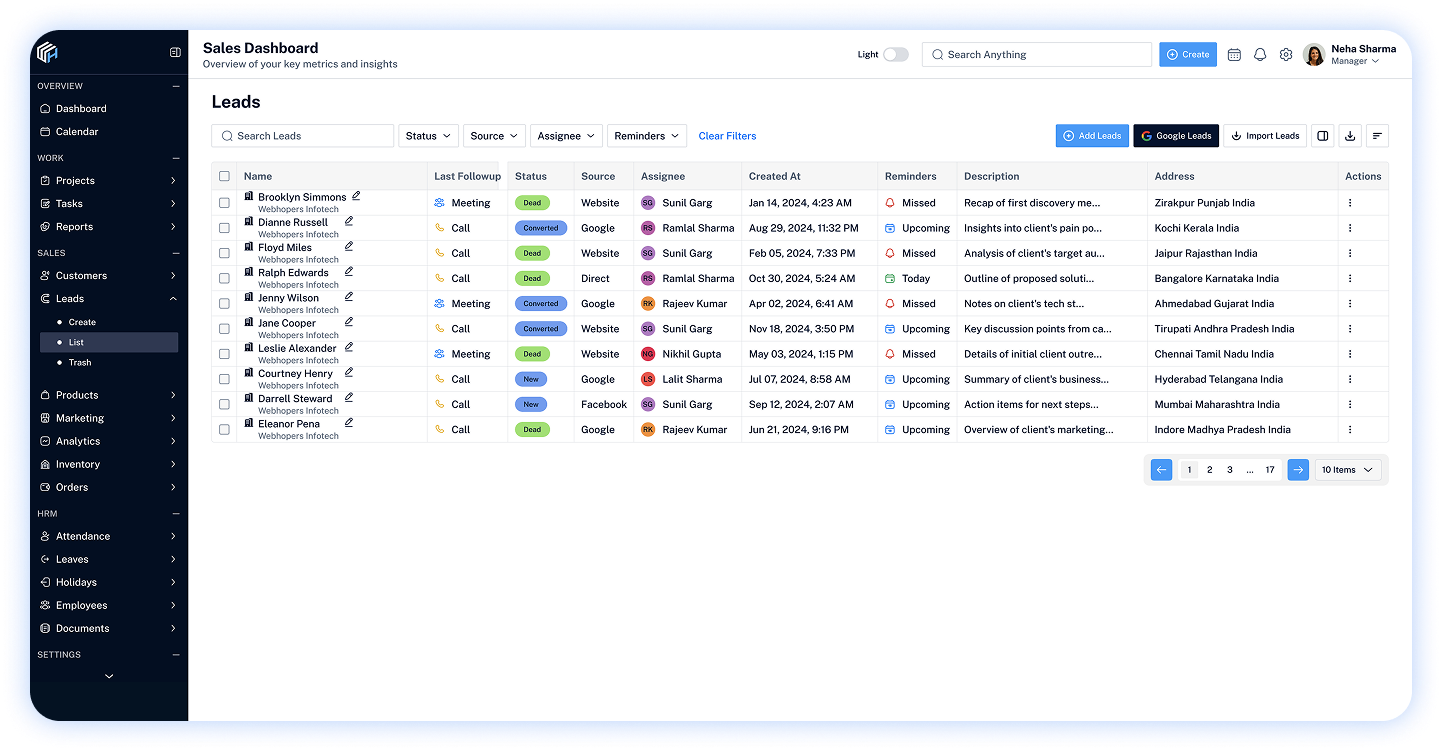
Task: Collapse the OVERVIEW sidebar group
Action: pos(176,86)
